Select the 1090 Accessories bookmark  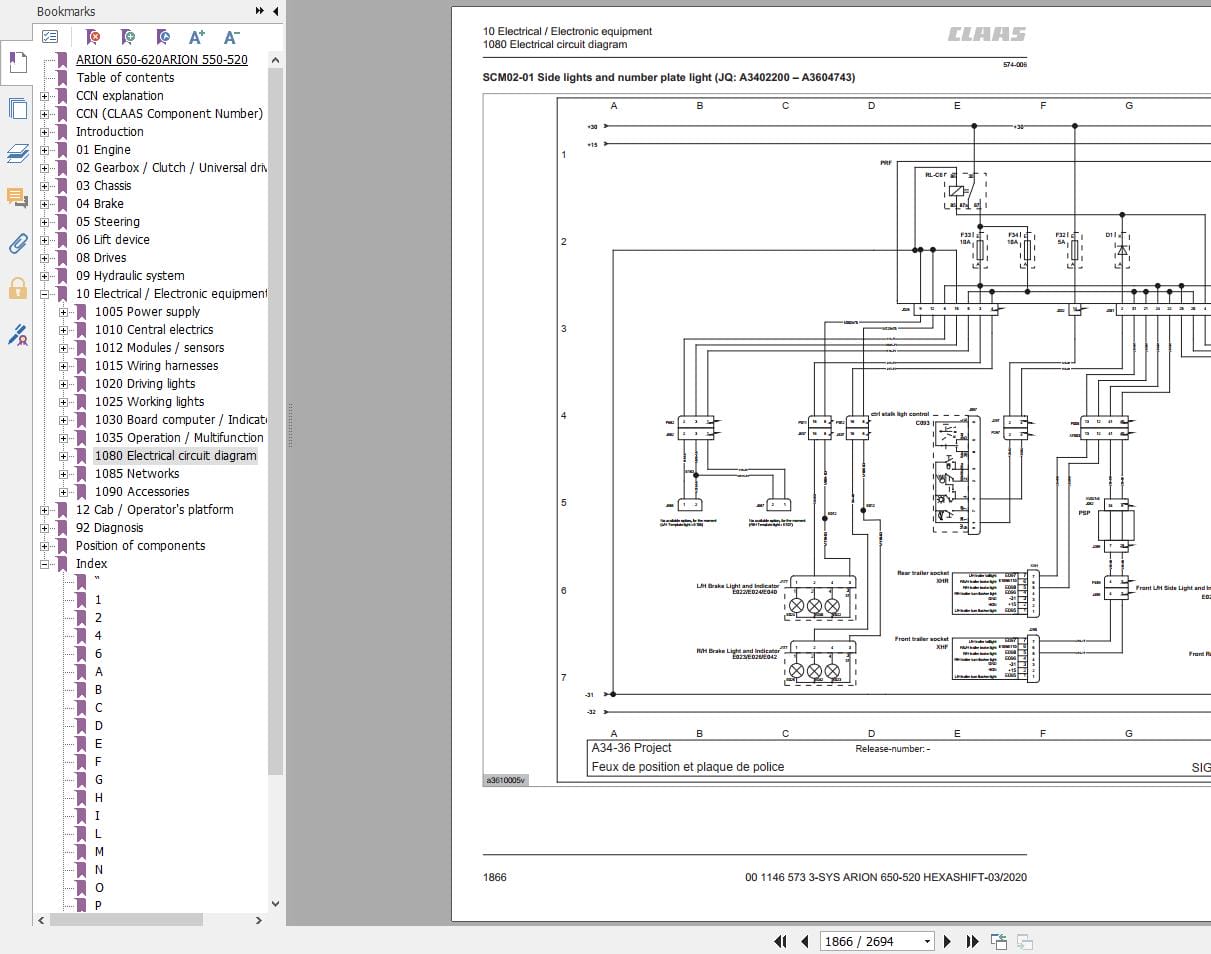pyautogui.click(x=142, y=492)
